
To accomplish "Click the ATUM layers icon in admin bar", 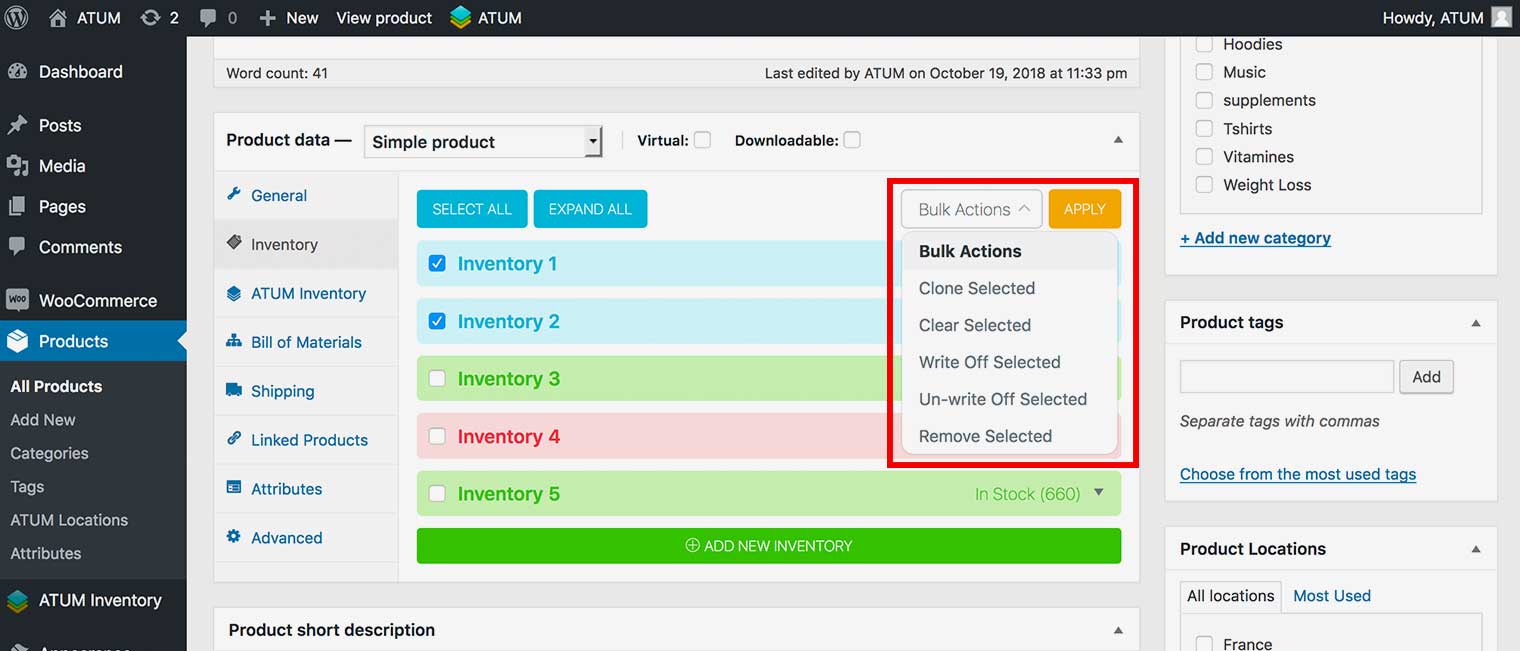I will (460, 18).
